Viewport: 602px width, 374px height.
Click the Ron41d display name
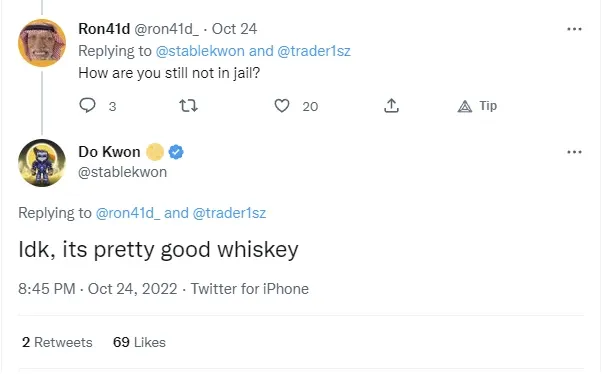point(104,29)
